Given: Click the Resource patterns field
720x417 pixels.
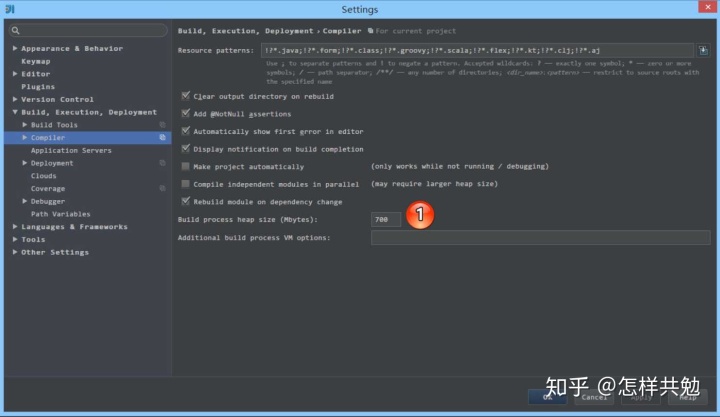Looking at the screenshot, I should click(x=477, y=51).
